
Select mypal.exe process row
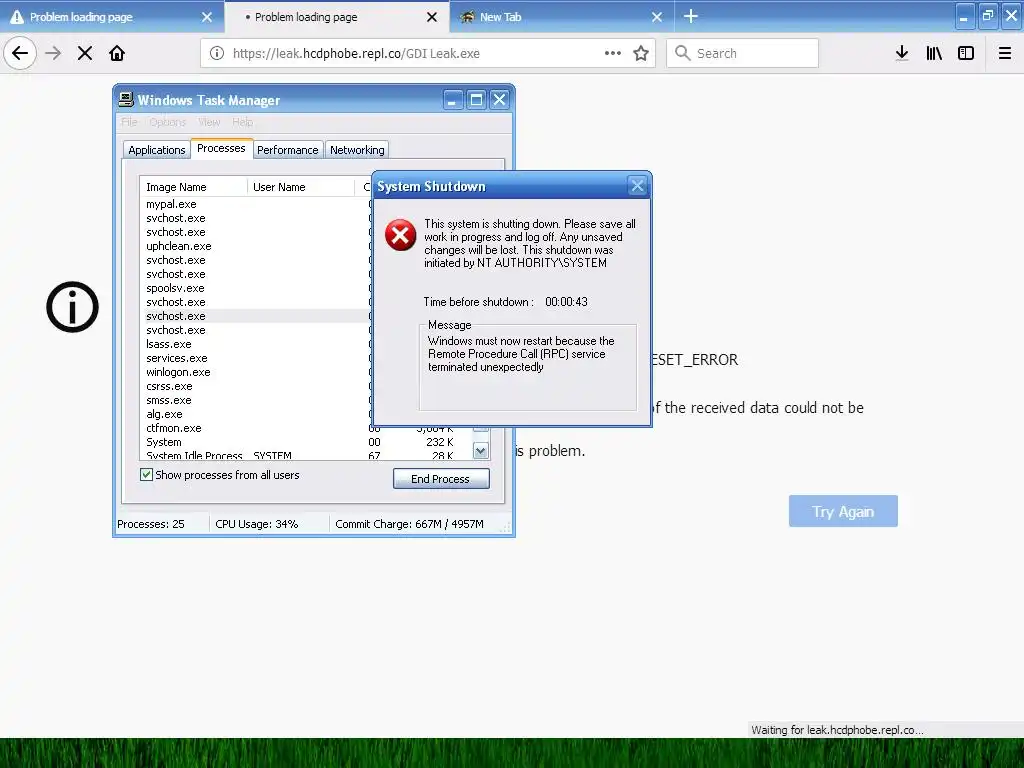[x=256, y=204]
